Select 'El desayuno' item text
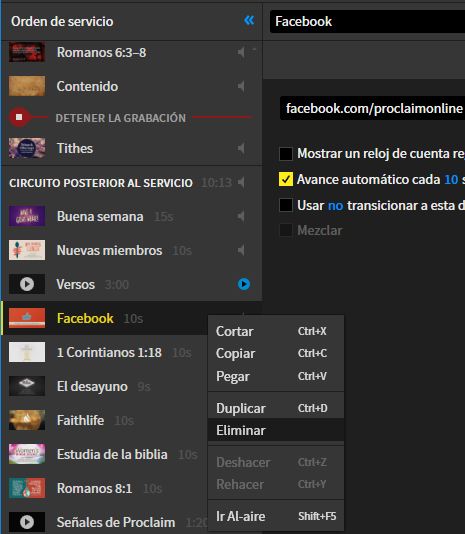The image size is (465, 534). [x=92, y=387]
